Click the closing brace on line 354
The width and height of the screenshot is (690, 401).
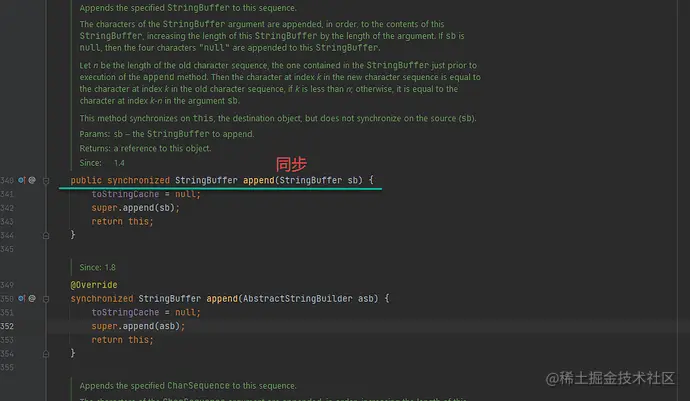(73, 353)
